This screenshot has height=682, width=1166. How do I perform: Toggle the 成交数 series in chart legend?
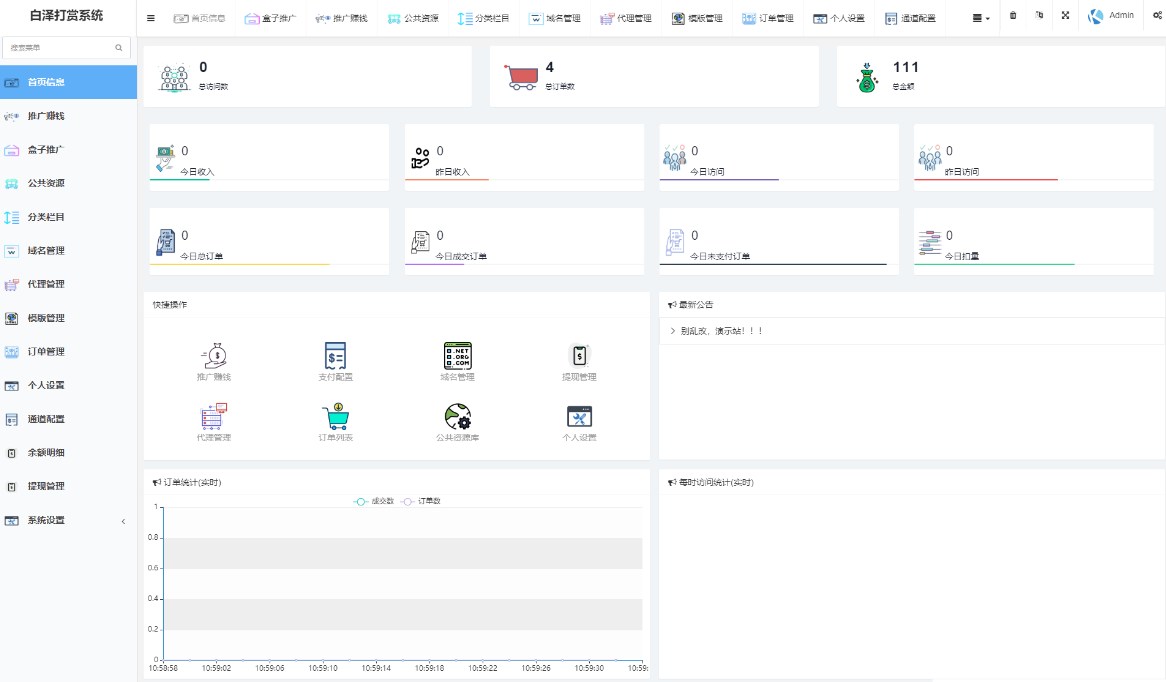click(x=373, y=501)
